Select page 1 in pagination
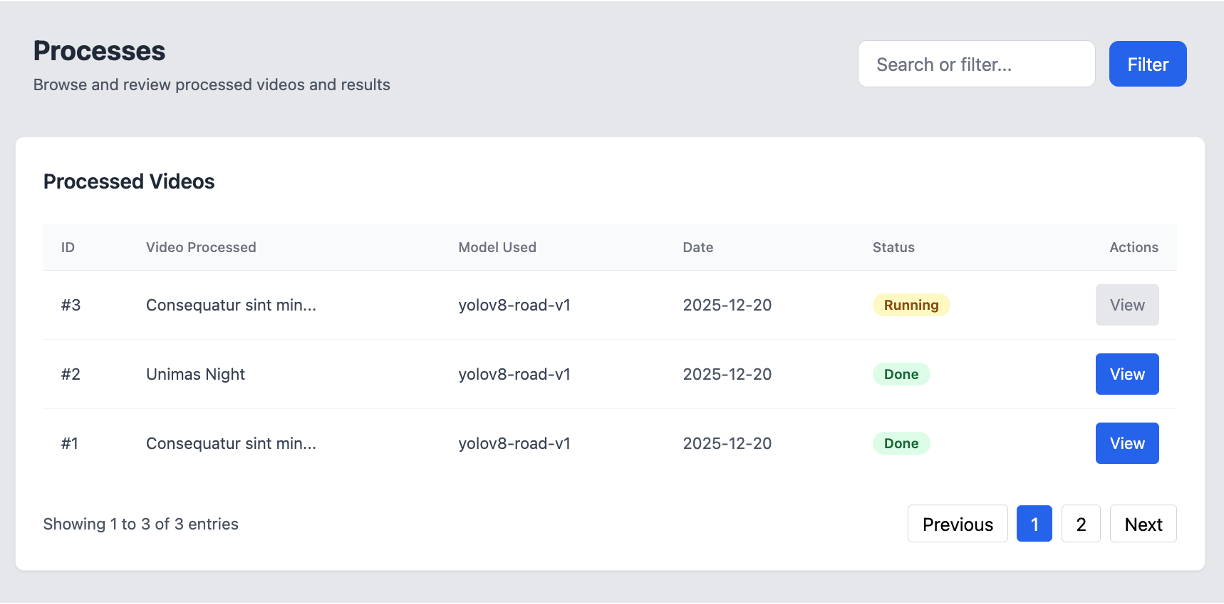The width and height of the screenshot is (1224, 604). point(1034,524)
